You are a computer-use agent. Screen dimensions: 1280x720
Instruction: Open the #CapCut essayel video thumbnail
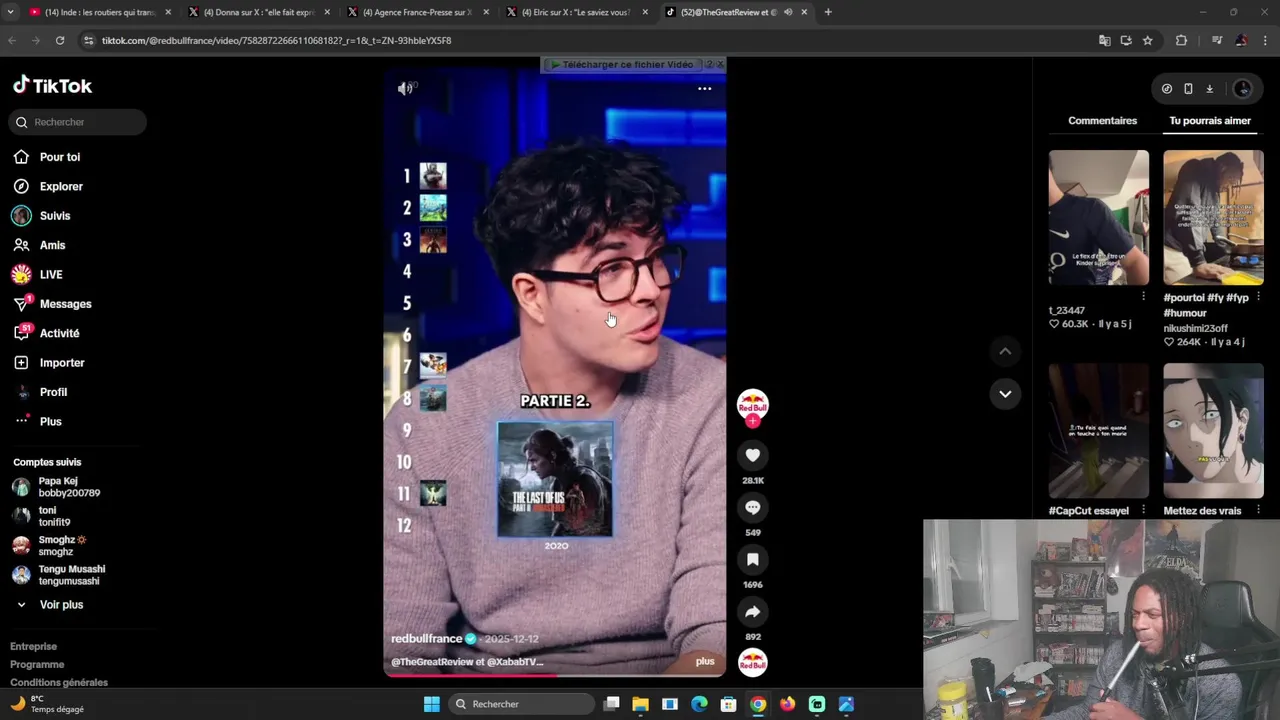1099,431
